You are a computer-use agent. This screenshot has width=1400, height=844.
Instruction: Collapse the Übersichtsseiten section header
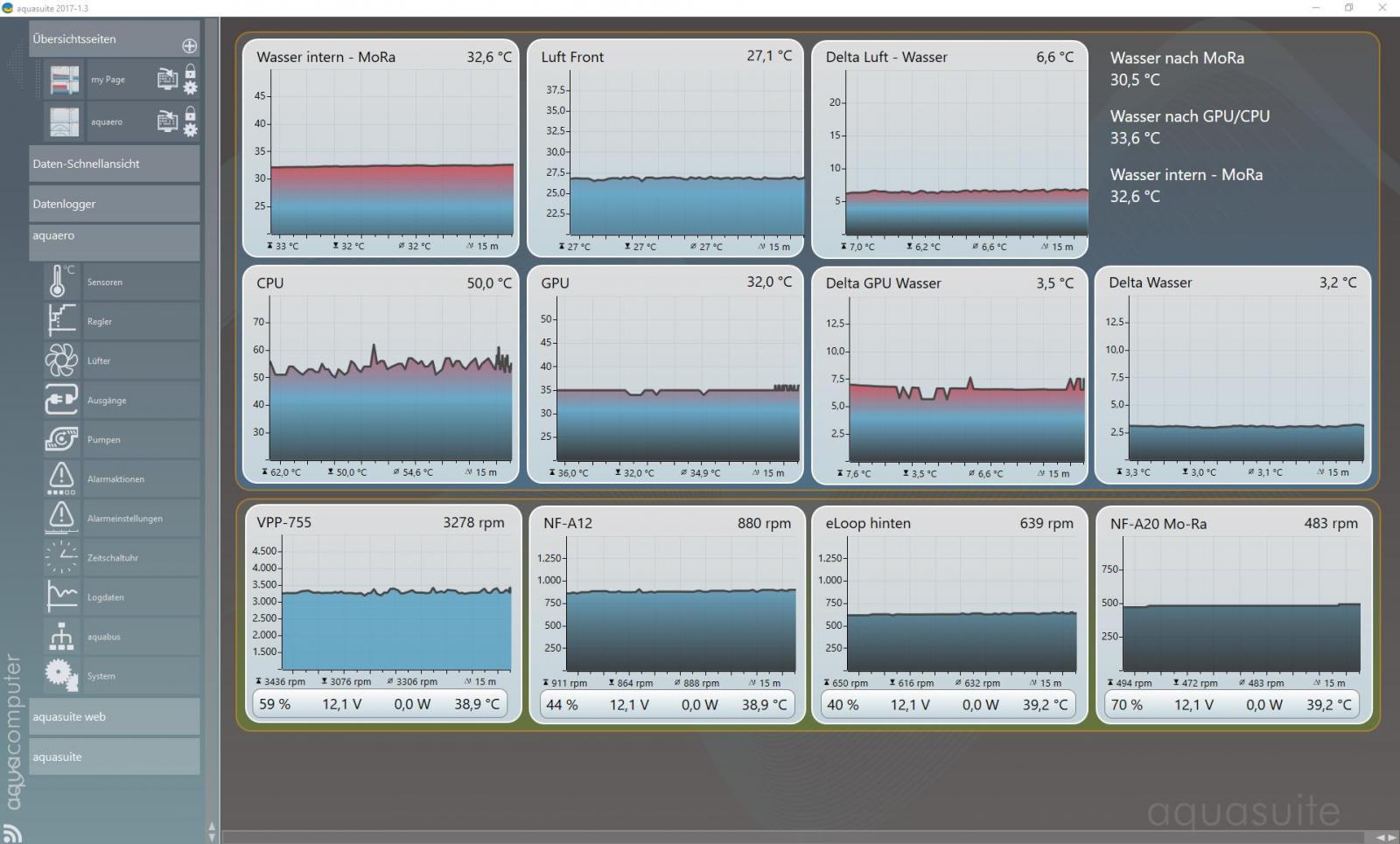(x=114, y=39)
